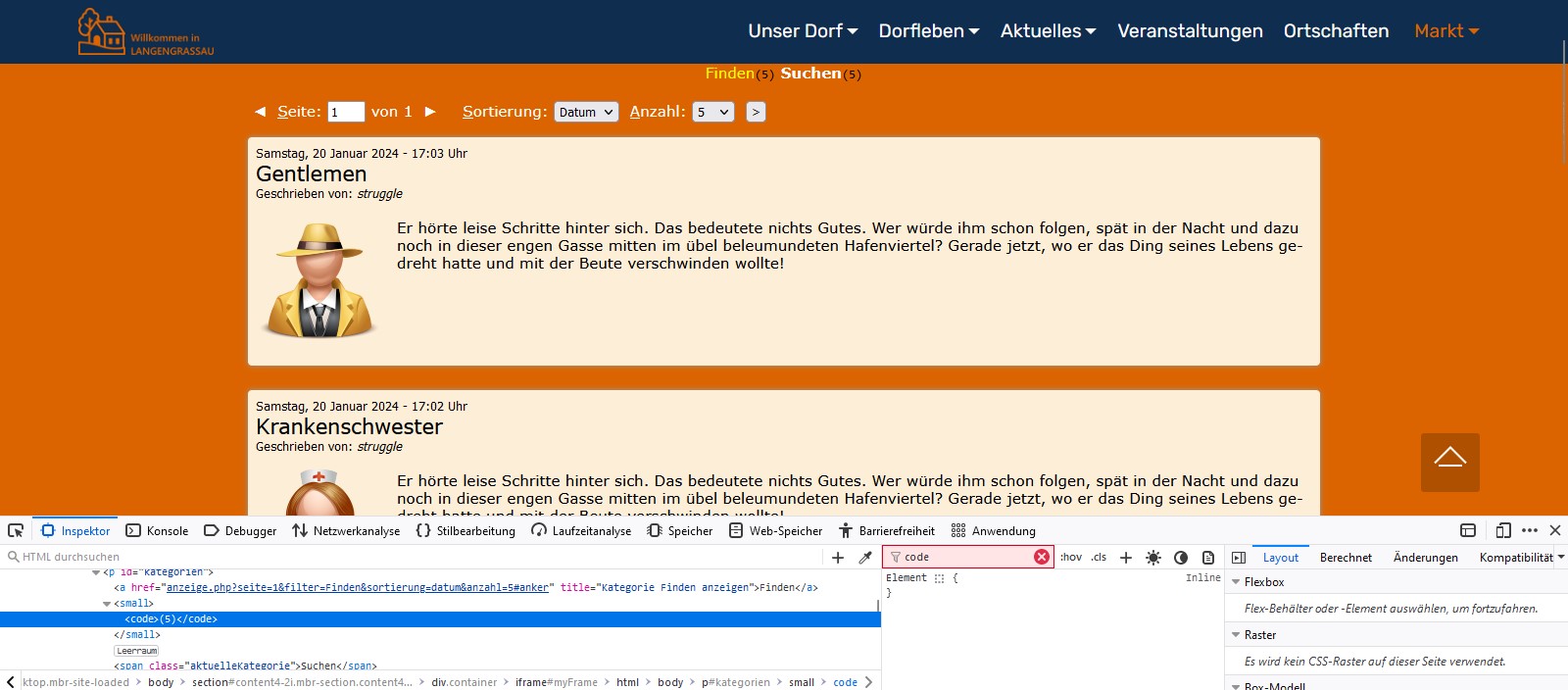1568x690 pixels.
Task: Pick a color with the eyedropper
Action: coord(865,557)
